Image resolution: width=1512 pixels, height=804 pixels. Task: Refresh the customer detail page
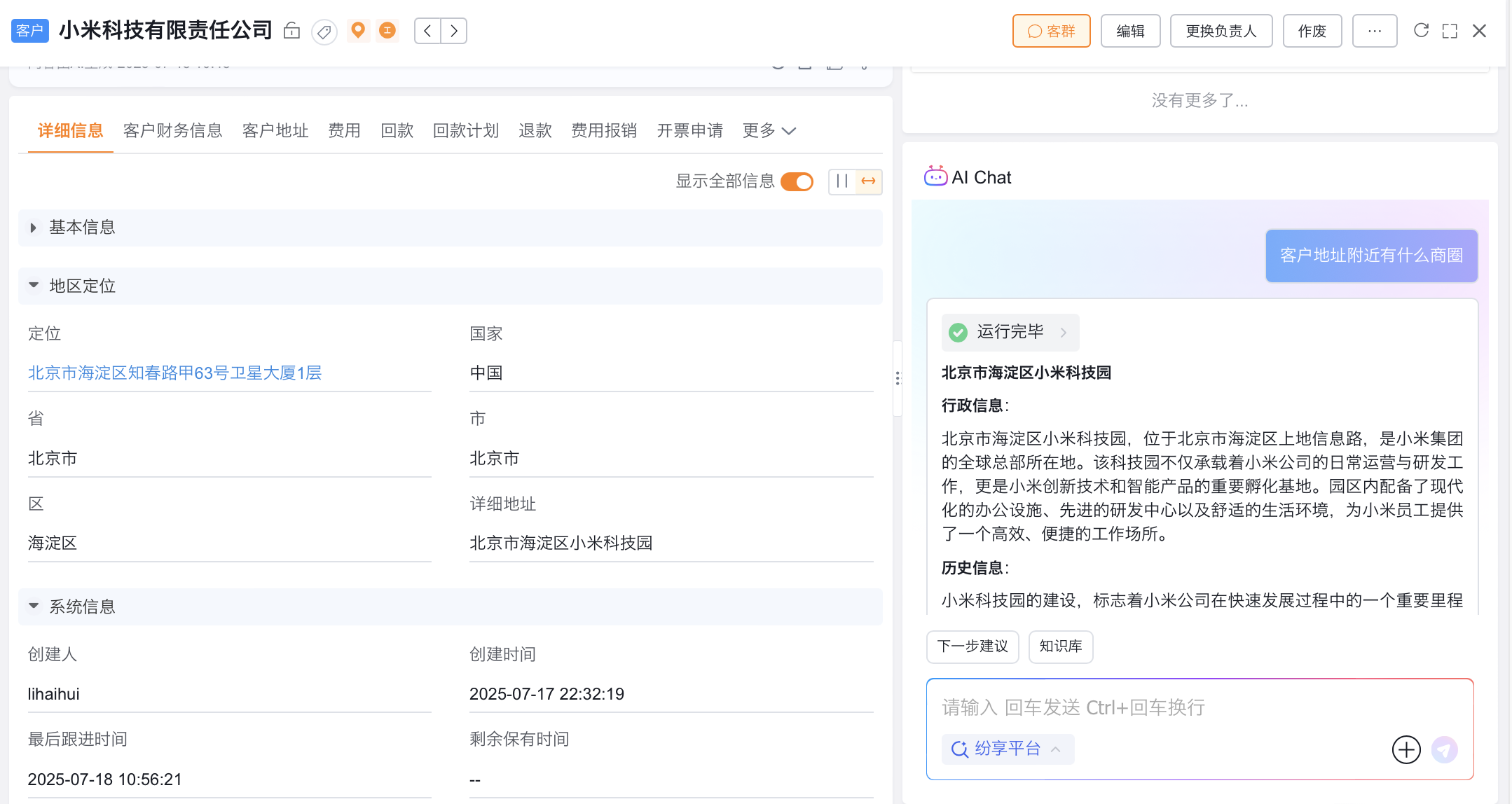tap(1421, 30)
